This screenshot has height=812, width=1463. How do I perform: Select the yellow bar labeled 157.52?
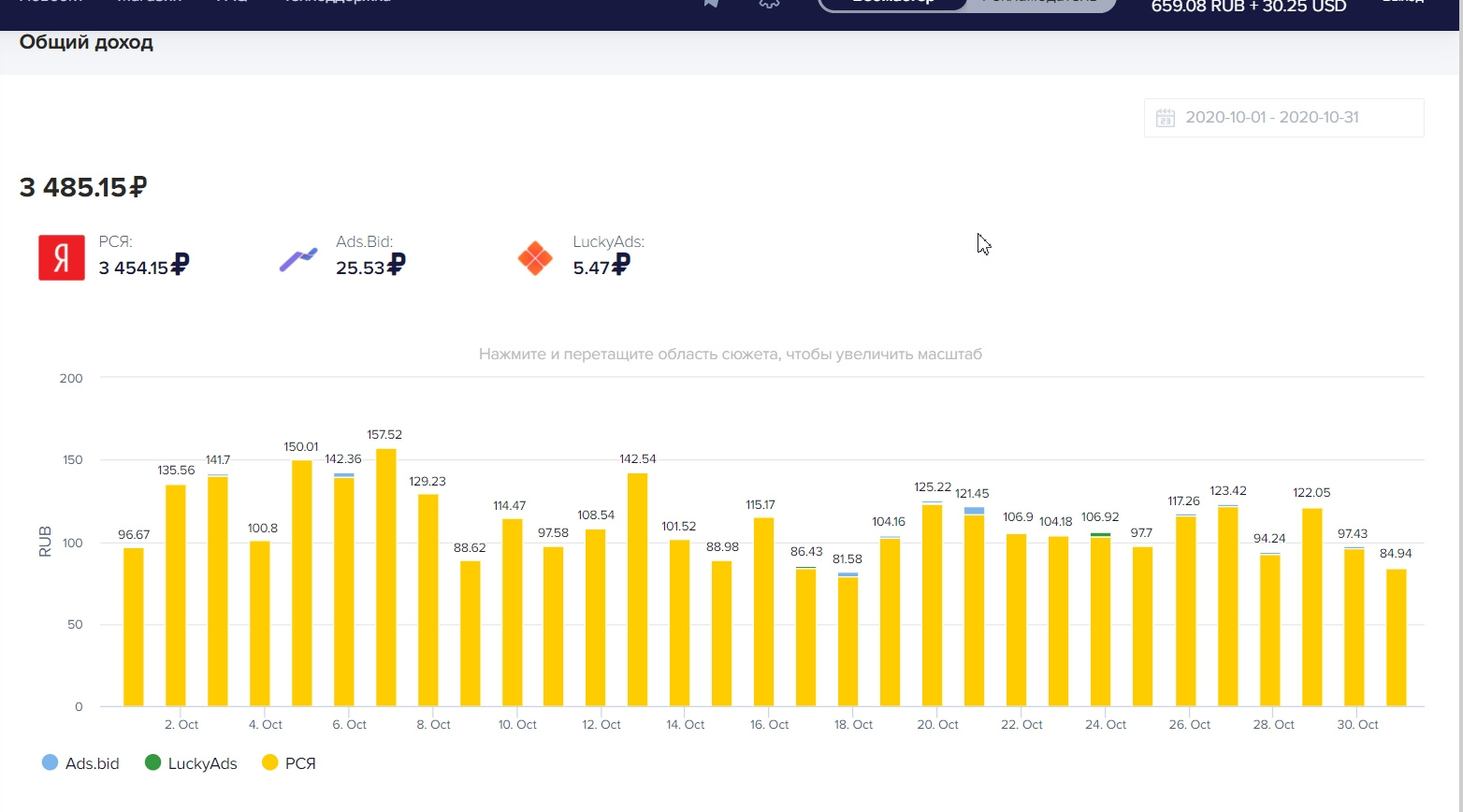pyautogui.click(x=386, y=577)
